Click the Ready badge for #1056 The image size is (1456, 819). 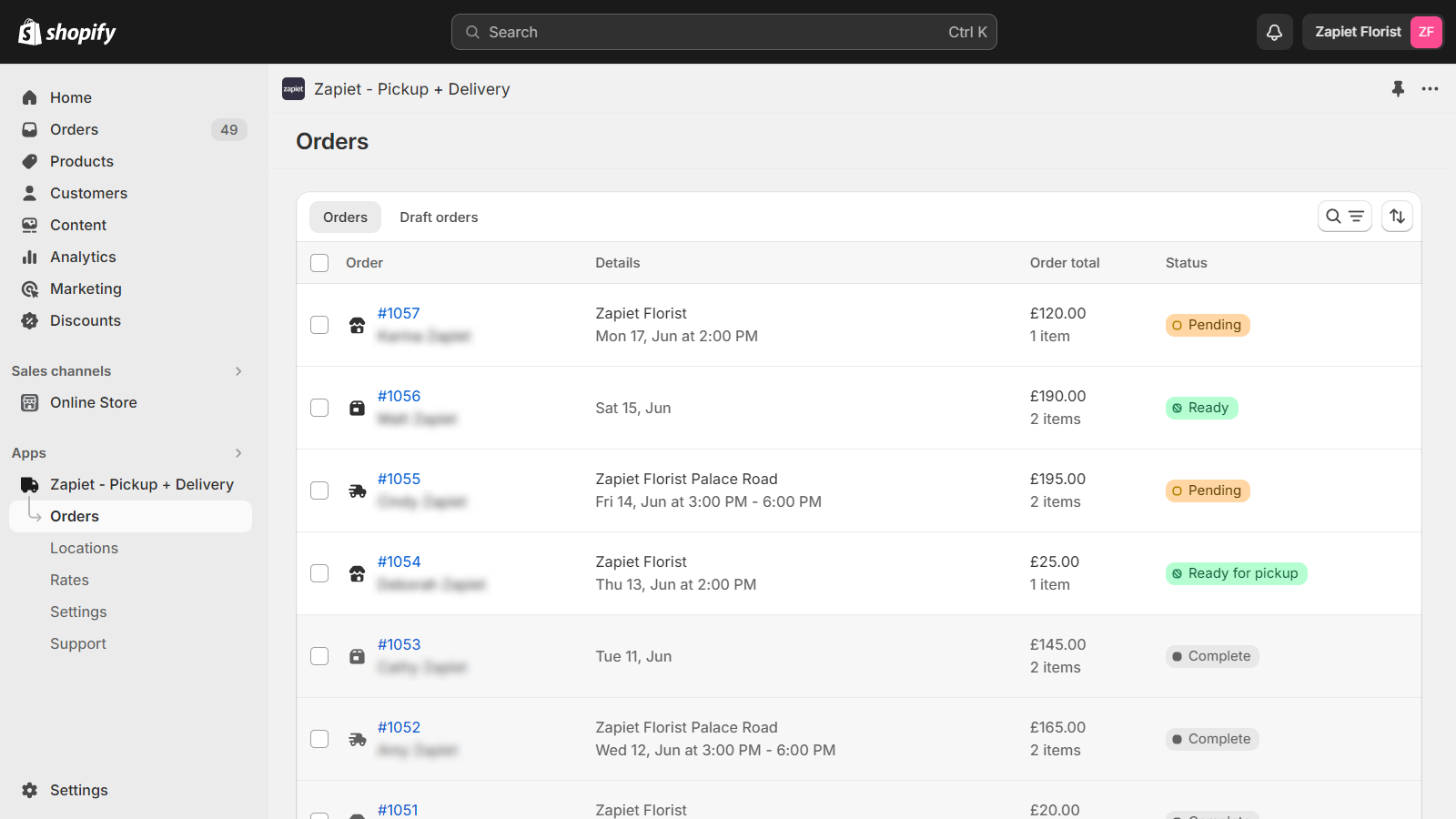(1201, 408)
